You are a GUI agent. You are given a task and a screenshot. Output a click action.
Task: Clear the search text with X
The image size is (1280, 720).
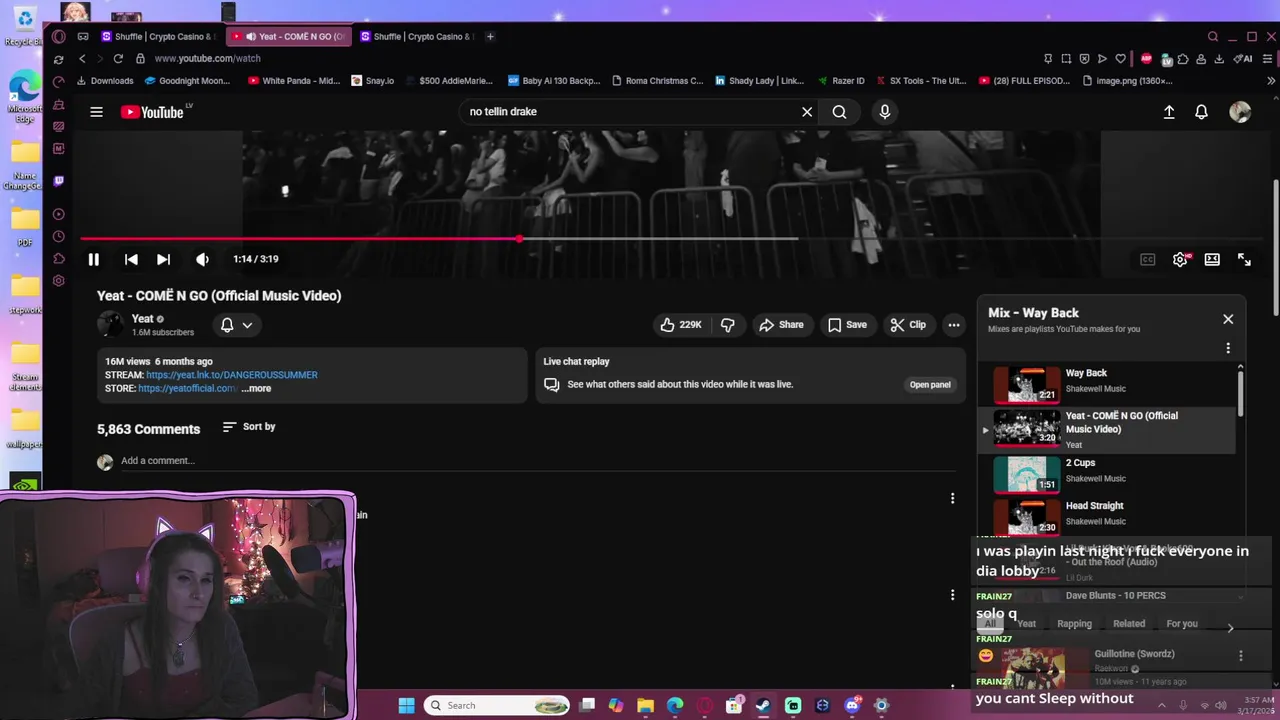[807, 112]
